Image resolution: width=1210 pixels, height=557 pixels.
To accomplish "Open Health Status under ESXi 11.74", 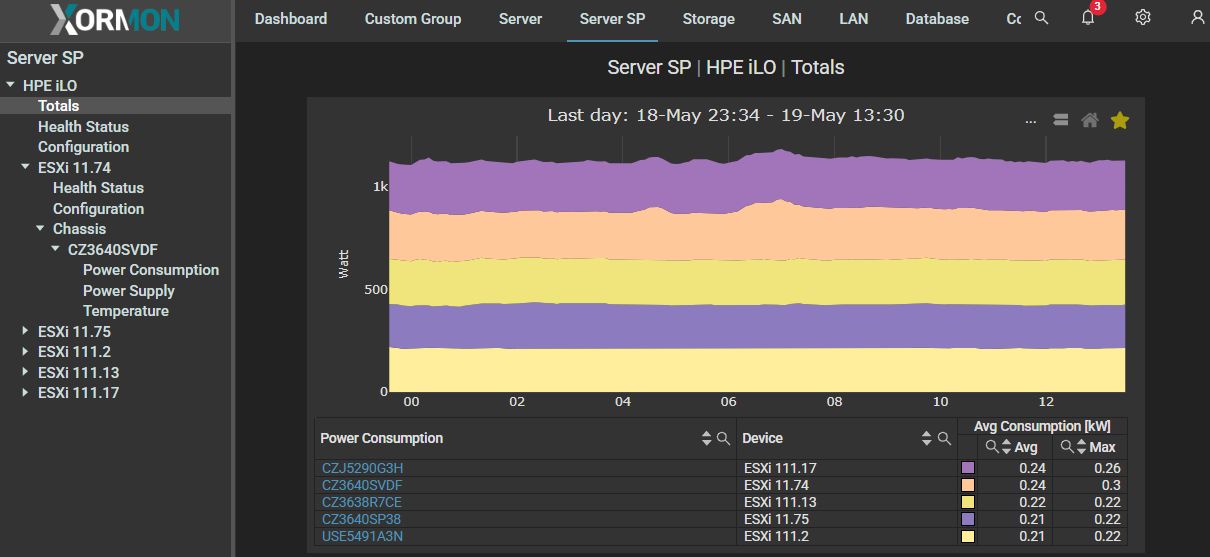I will (98, 188).
